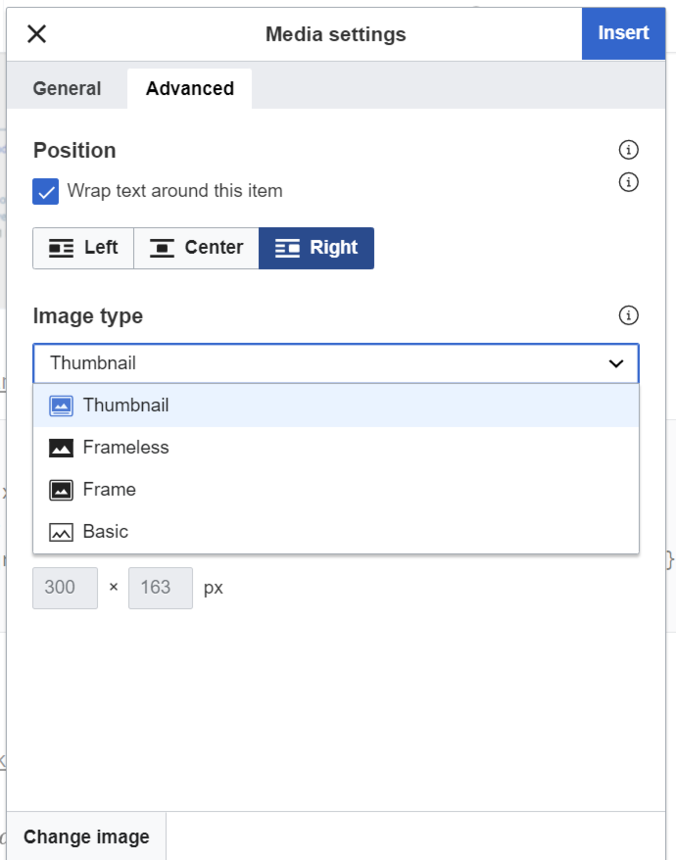This screenshot has height=860, width=676.
Task: Open the Position info tooltip icon
Action: coord(629,149)
